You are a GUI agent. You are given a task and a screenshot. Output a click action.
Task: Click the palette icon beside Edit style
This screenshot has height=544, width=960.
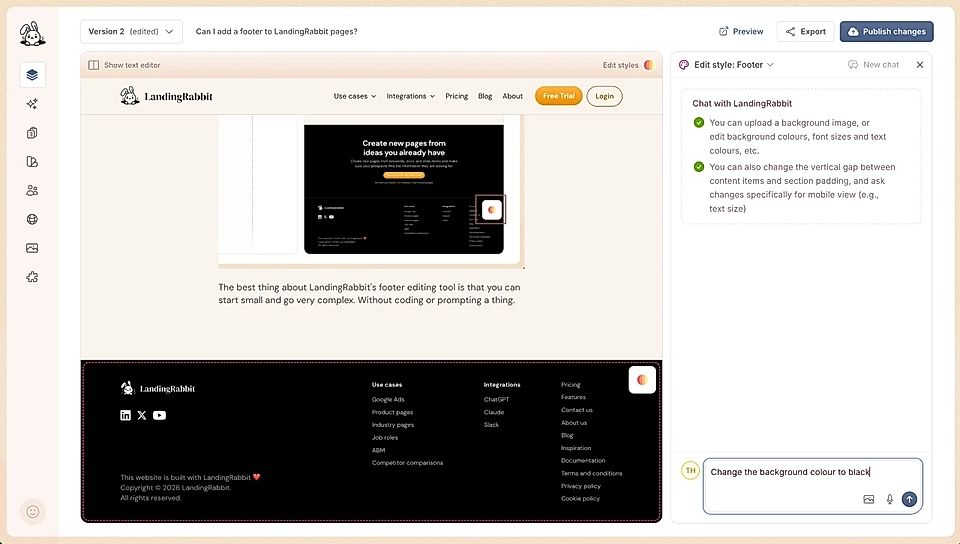[x=684, y=65]
